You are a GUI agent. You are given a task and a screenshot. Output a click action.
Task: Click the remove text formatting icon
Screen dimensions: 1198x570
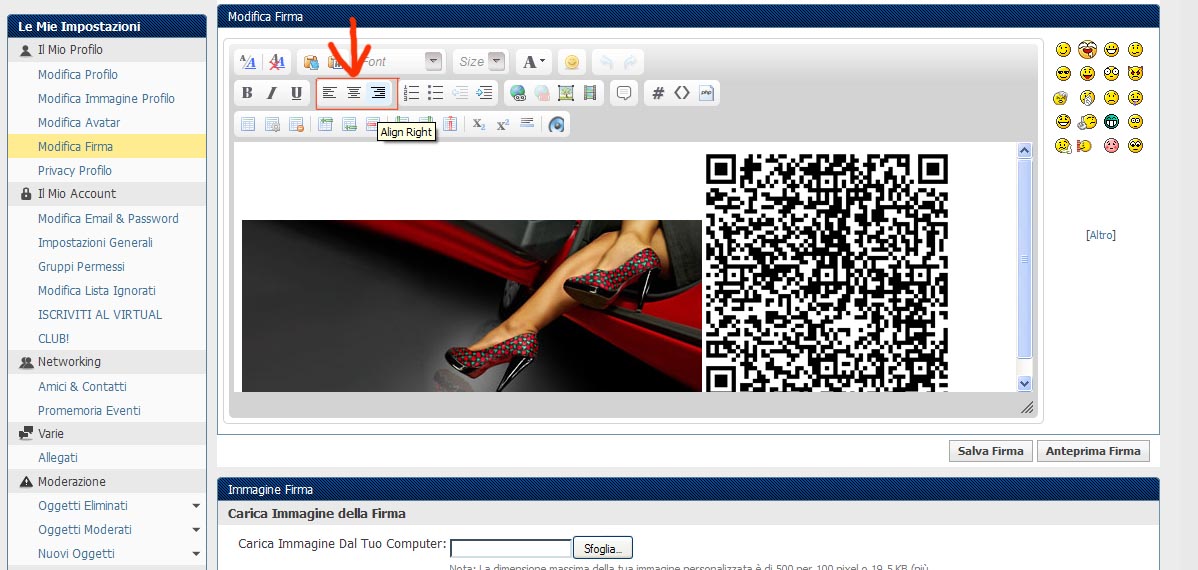tap(278, 62)
